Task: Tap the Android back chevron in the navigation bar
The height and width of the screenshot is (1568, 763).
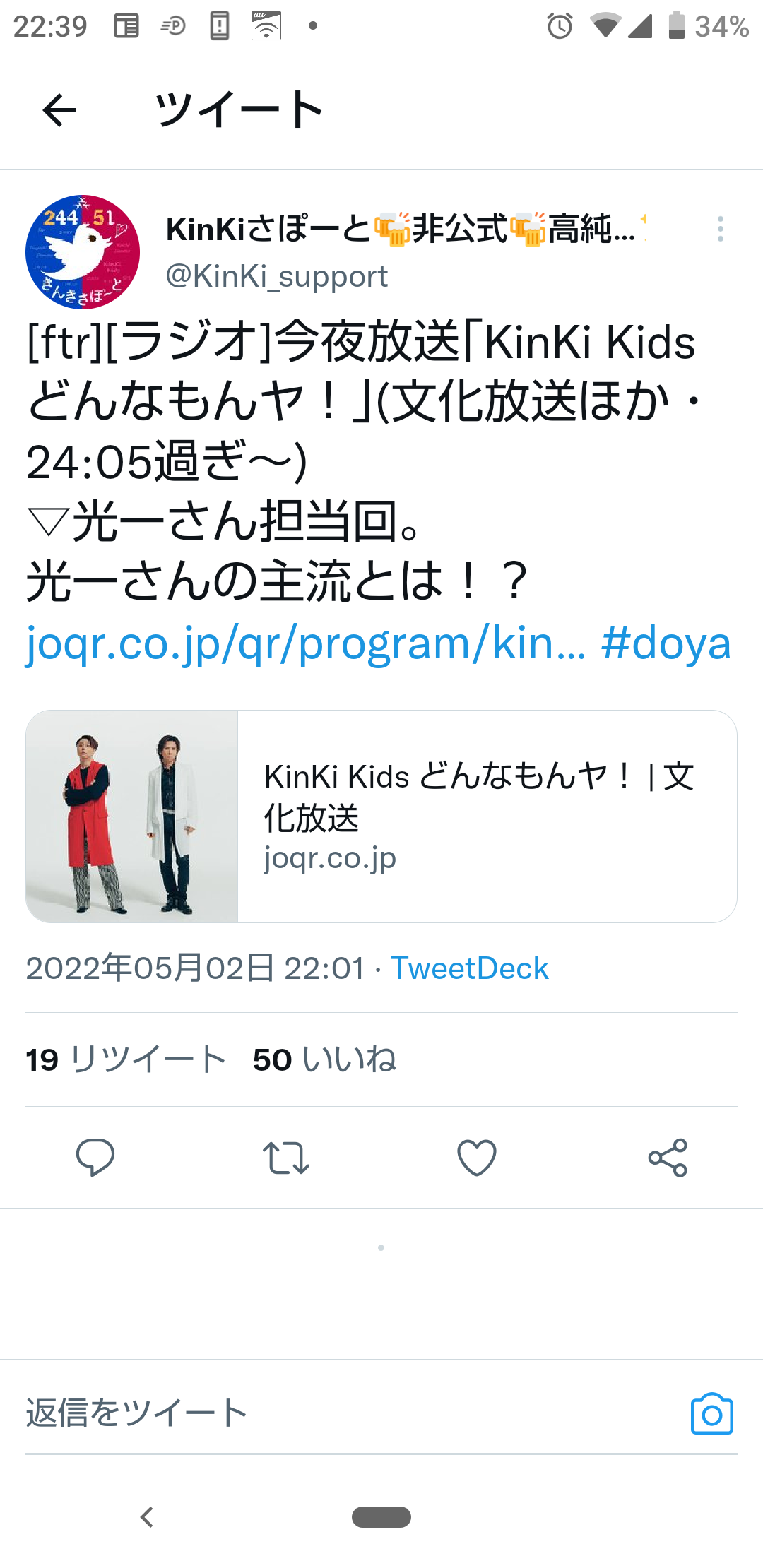Action: tap(147, 1516)
